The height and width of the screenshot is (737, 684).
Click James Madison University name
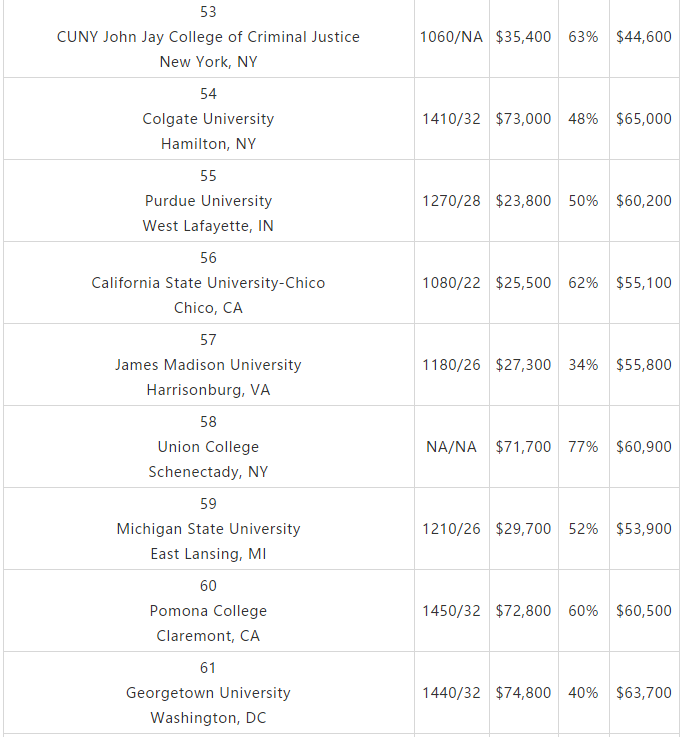(x=208, y=365)
